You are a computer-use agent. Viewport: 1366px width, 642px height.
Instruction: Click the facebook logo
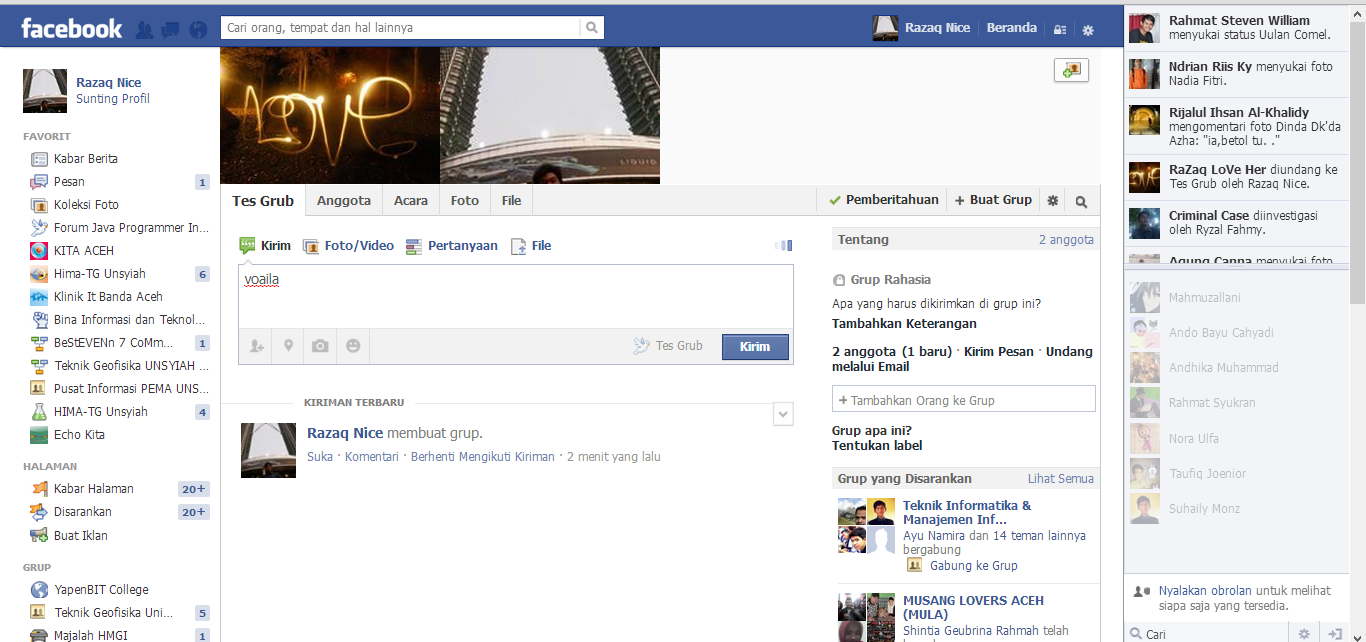pos(72,29)
